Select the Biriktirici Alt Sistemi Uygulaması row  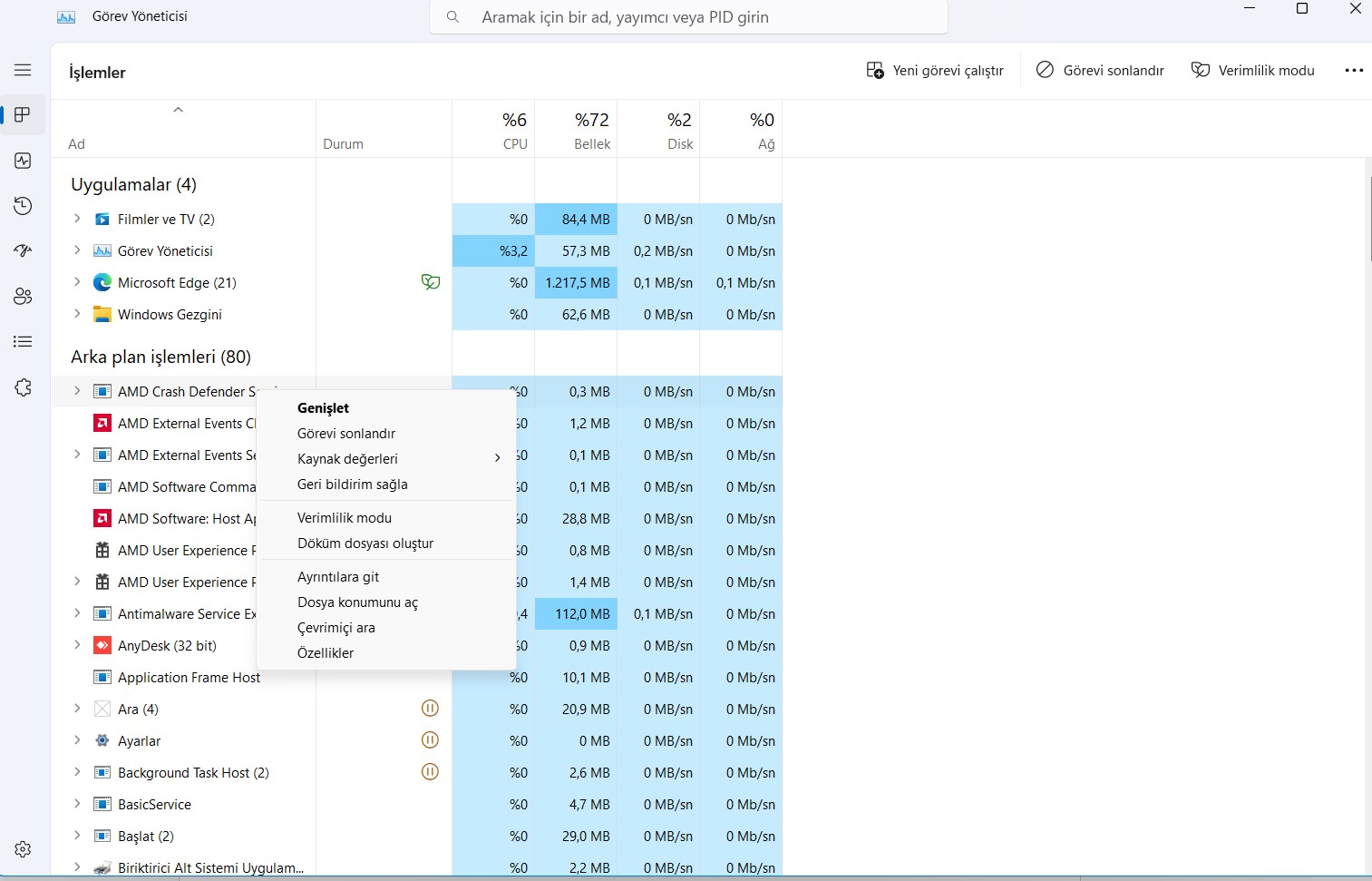(x=417, y=868)
